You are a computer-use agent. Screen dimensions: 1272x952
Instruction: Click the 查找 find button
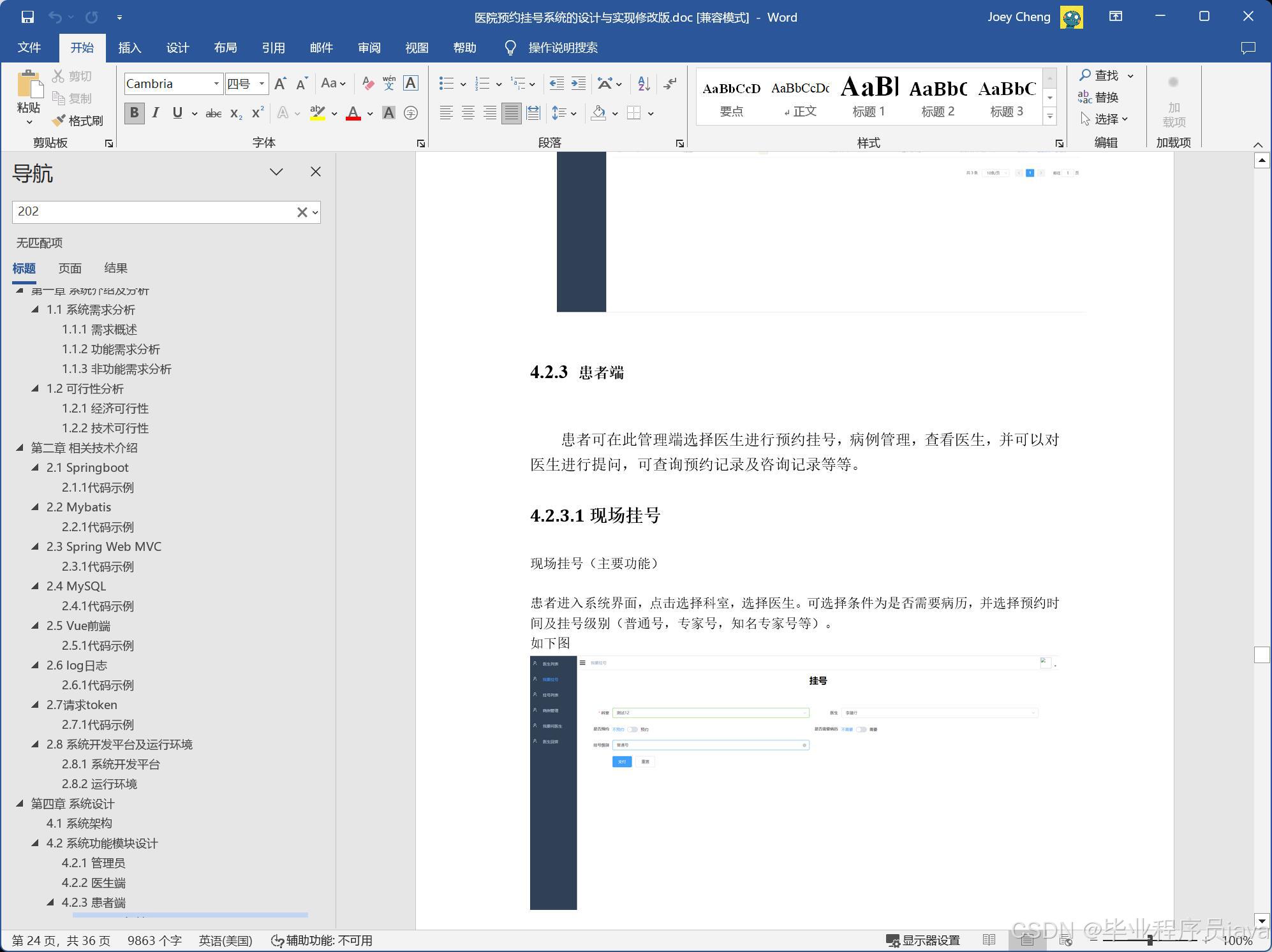tap(1099, 75)
